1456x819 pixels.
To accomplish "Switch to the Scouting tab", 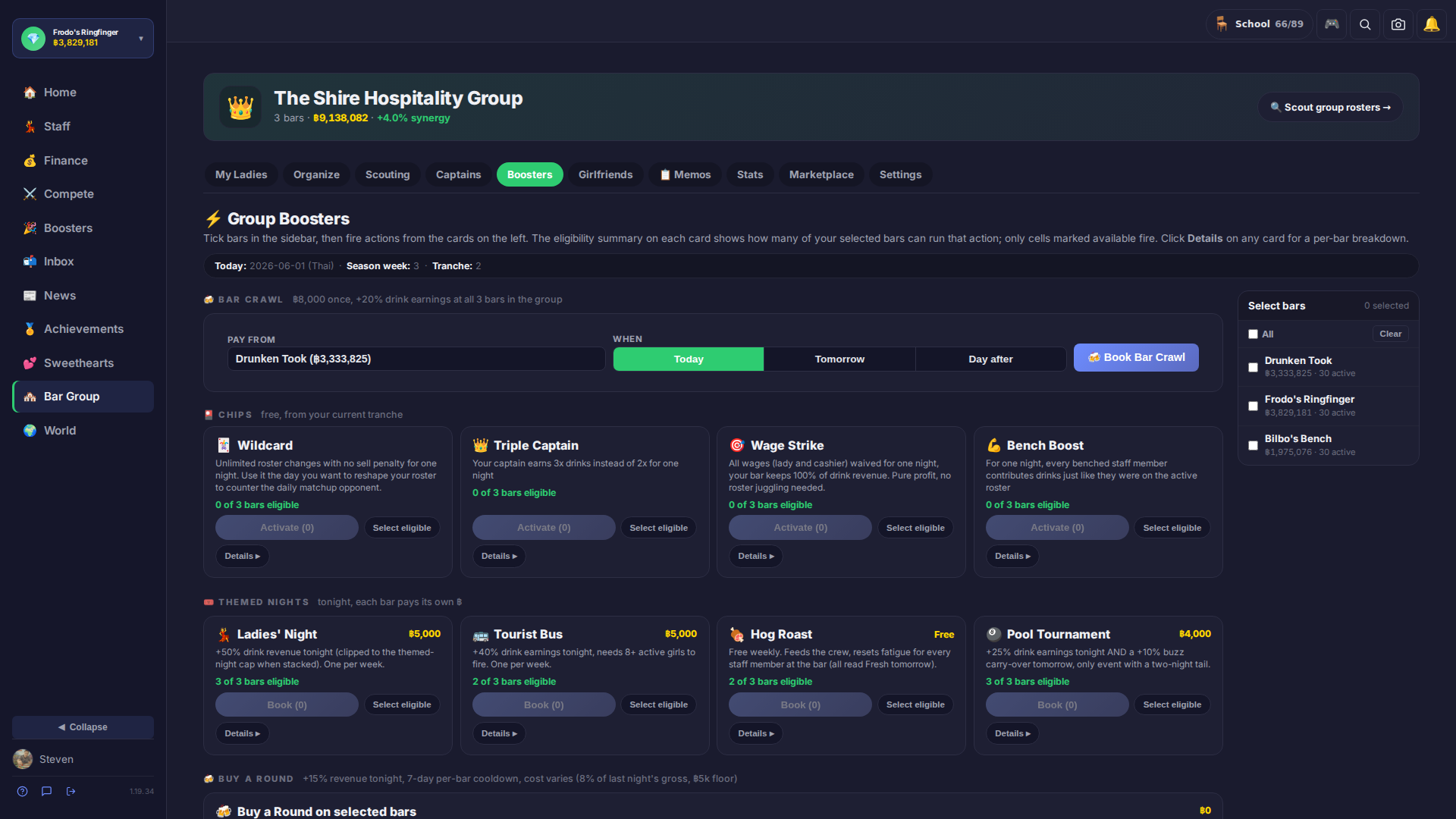I will (388, 174).
